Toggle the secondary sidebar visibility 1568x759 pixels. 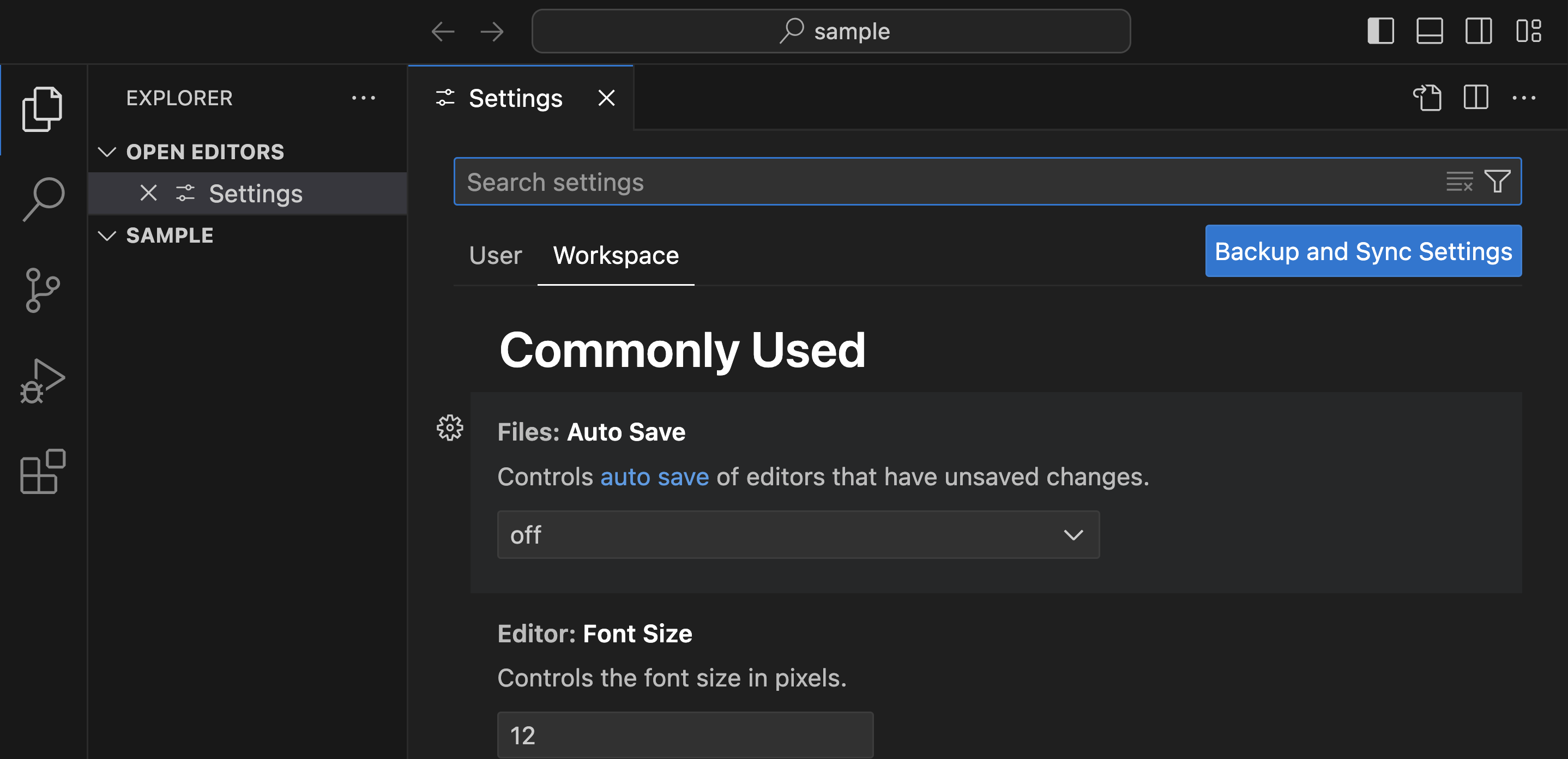[x=1478, y=31]
